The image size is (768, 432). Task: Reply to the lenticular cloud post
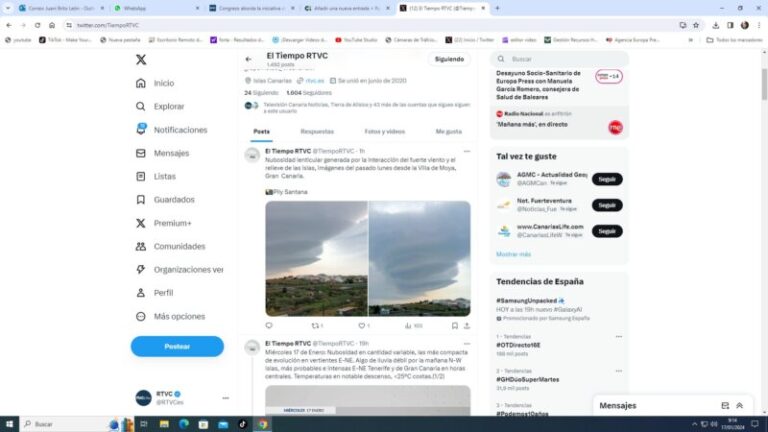pos(269,326)
